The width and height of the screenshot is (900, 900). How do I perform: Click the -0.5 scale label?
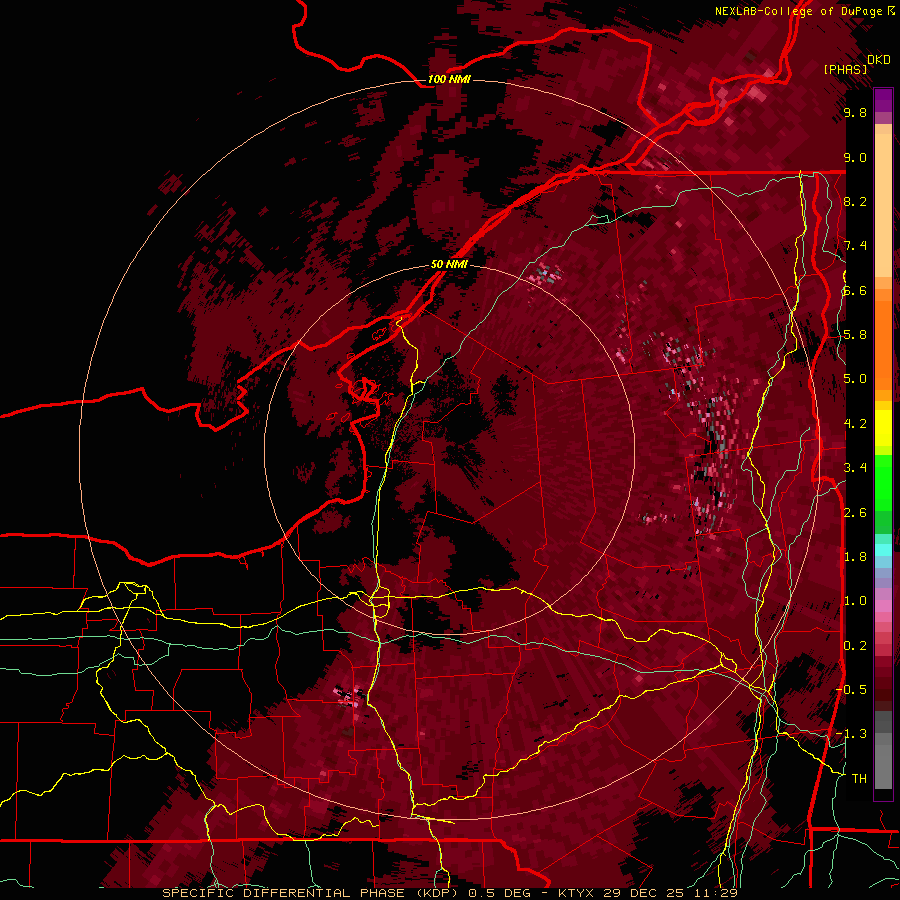(x=851, y=690)
